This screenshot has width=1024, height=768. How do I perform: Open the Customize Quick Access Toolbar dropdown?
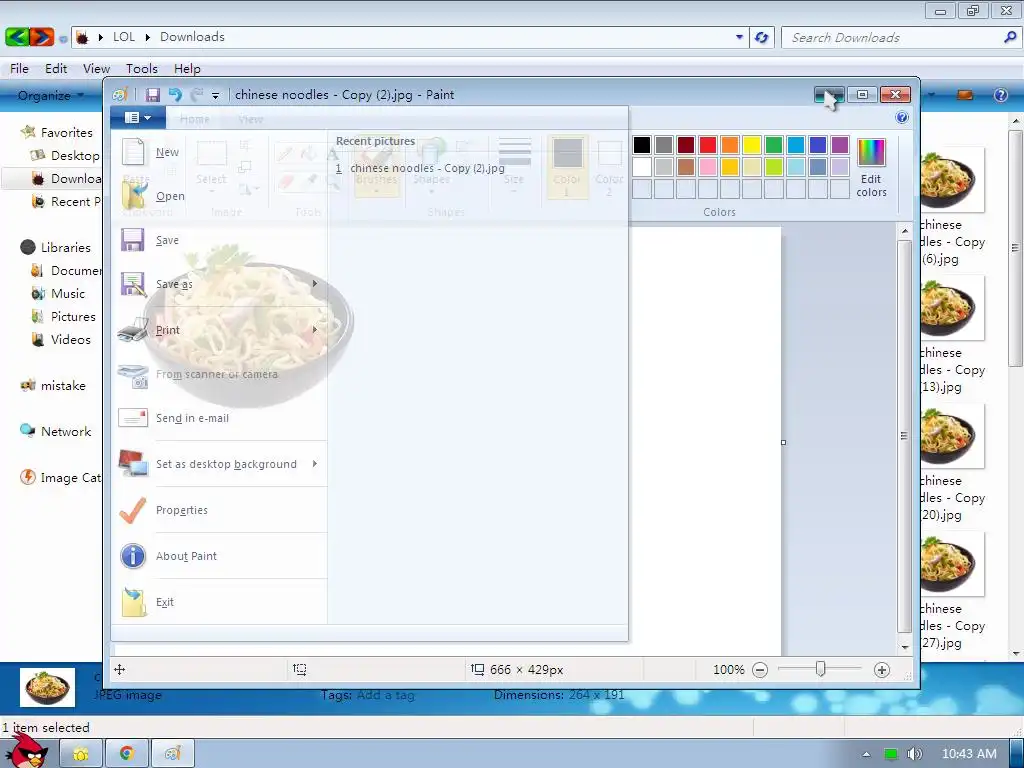tap(216, 96)
